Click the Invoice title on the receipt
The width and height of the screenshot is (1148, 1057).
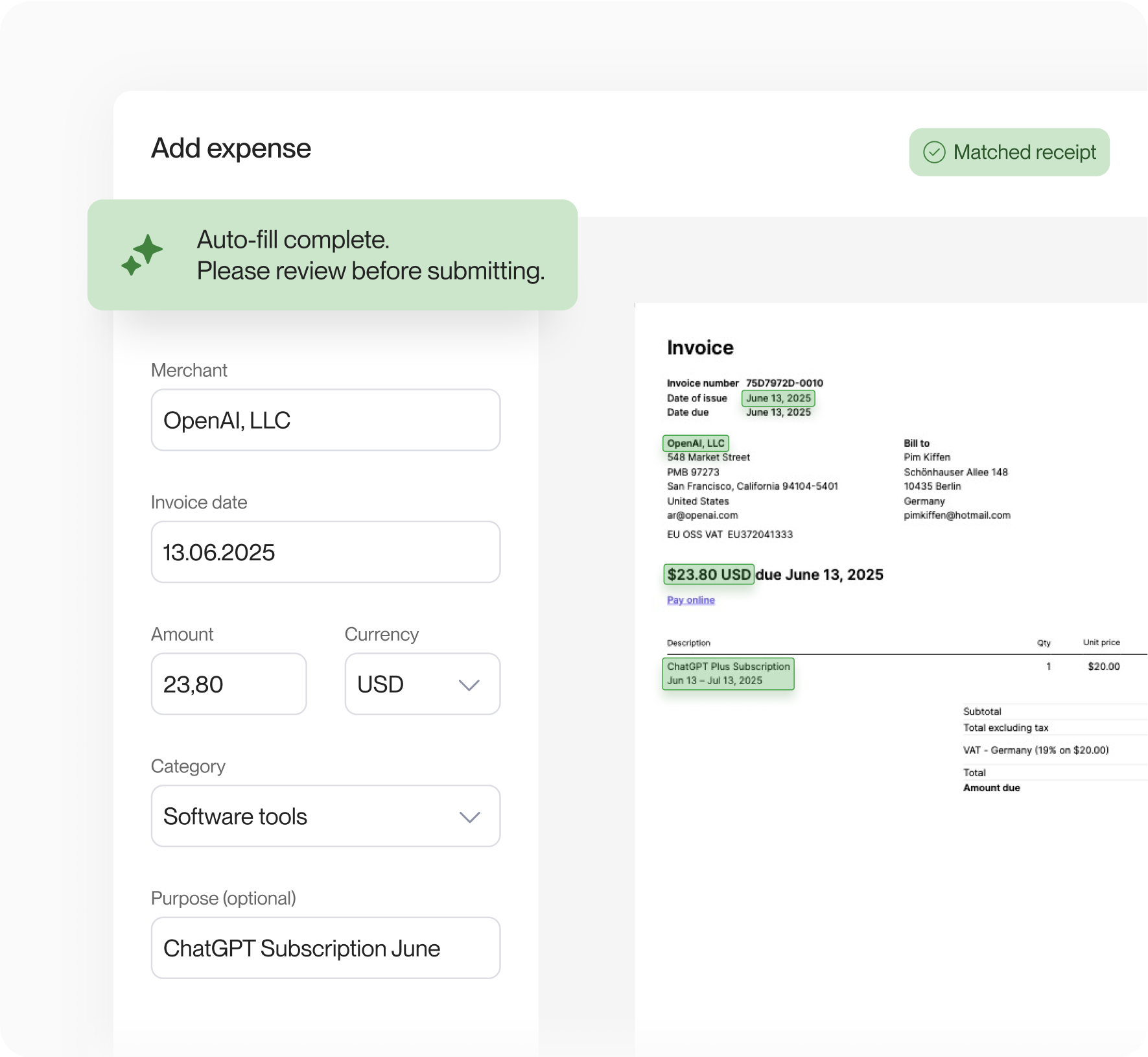coord(700,348)
